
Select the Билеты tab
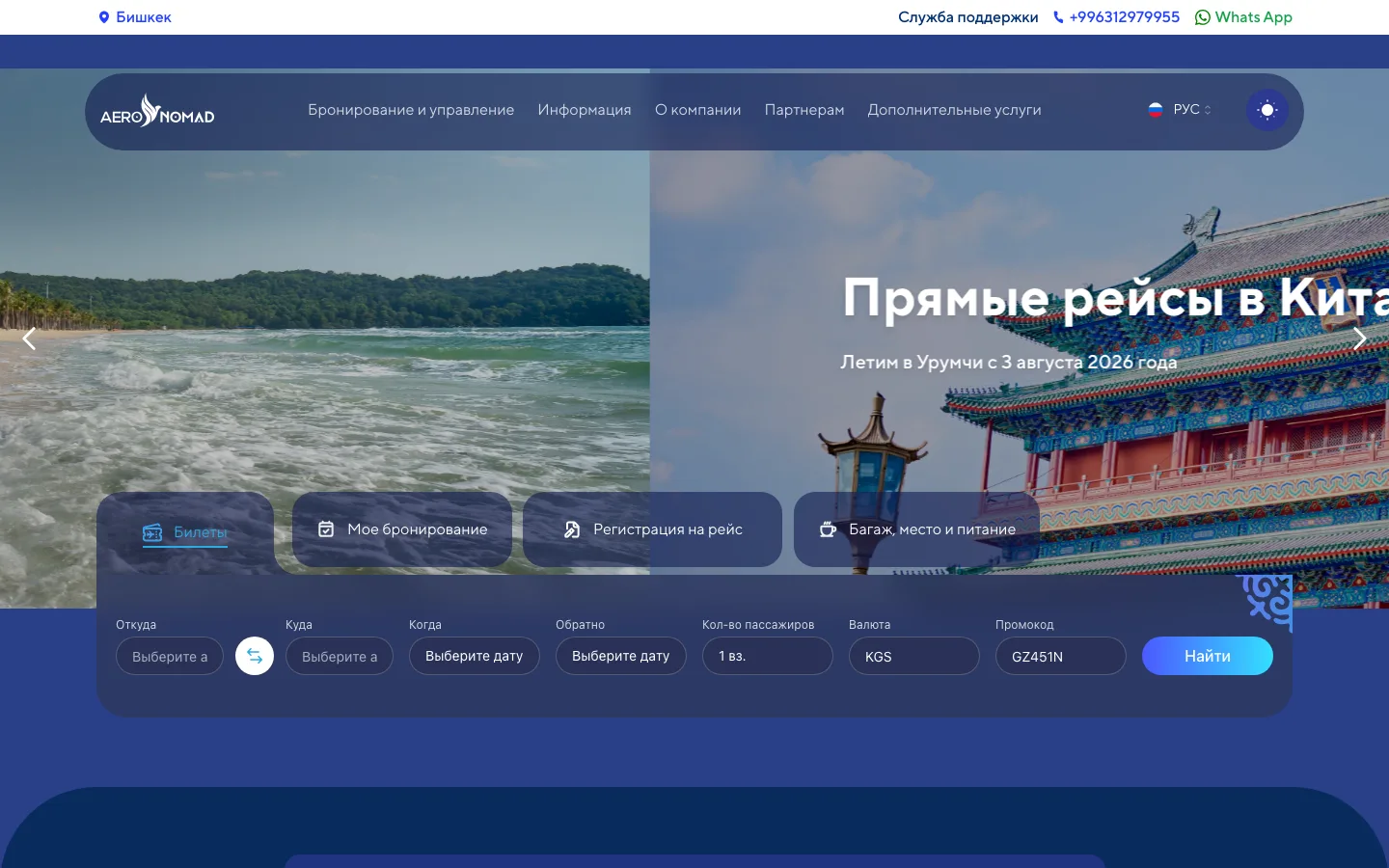[x=185, y=532]
